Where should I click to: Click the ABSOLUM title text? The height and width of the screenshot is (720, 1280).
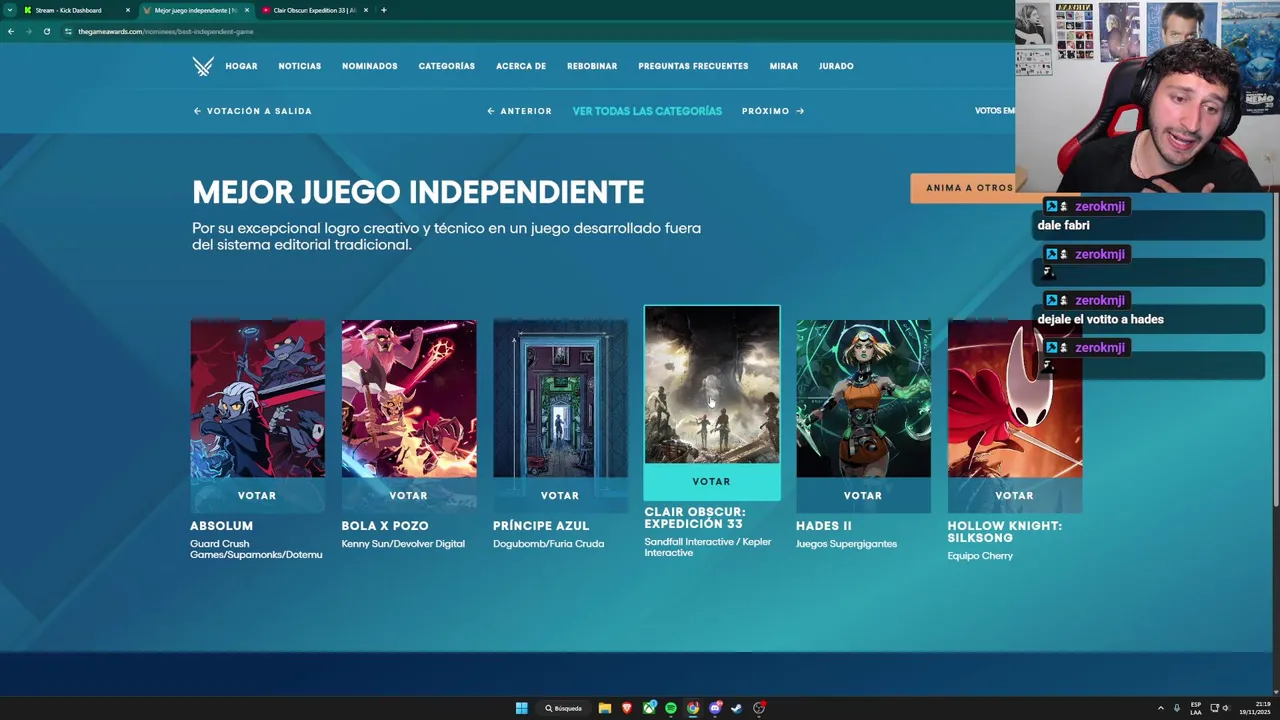point(222,526)
